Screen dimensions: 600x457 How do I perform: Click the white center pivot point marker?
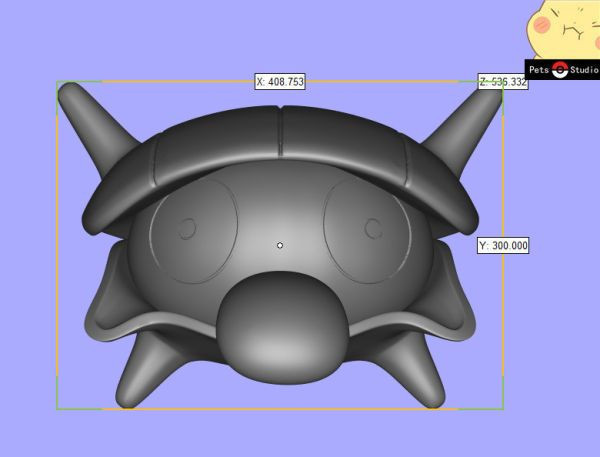[280, 245]
